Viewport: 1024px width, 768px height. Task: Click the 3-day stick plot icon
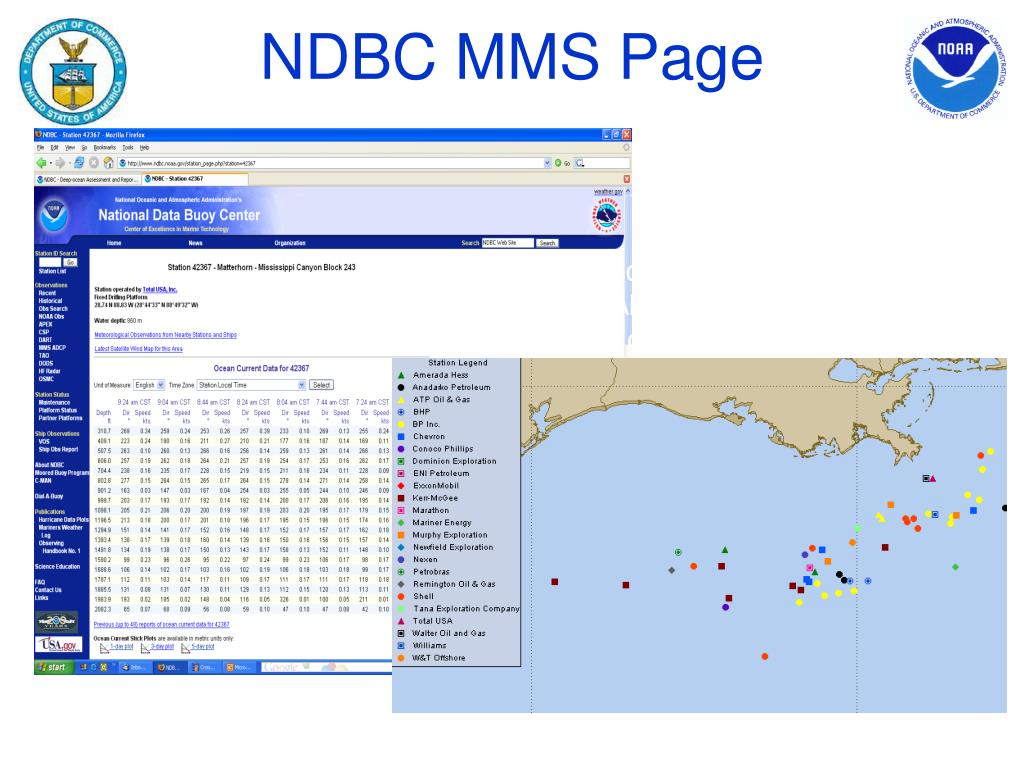tap(145, 647)
